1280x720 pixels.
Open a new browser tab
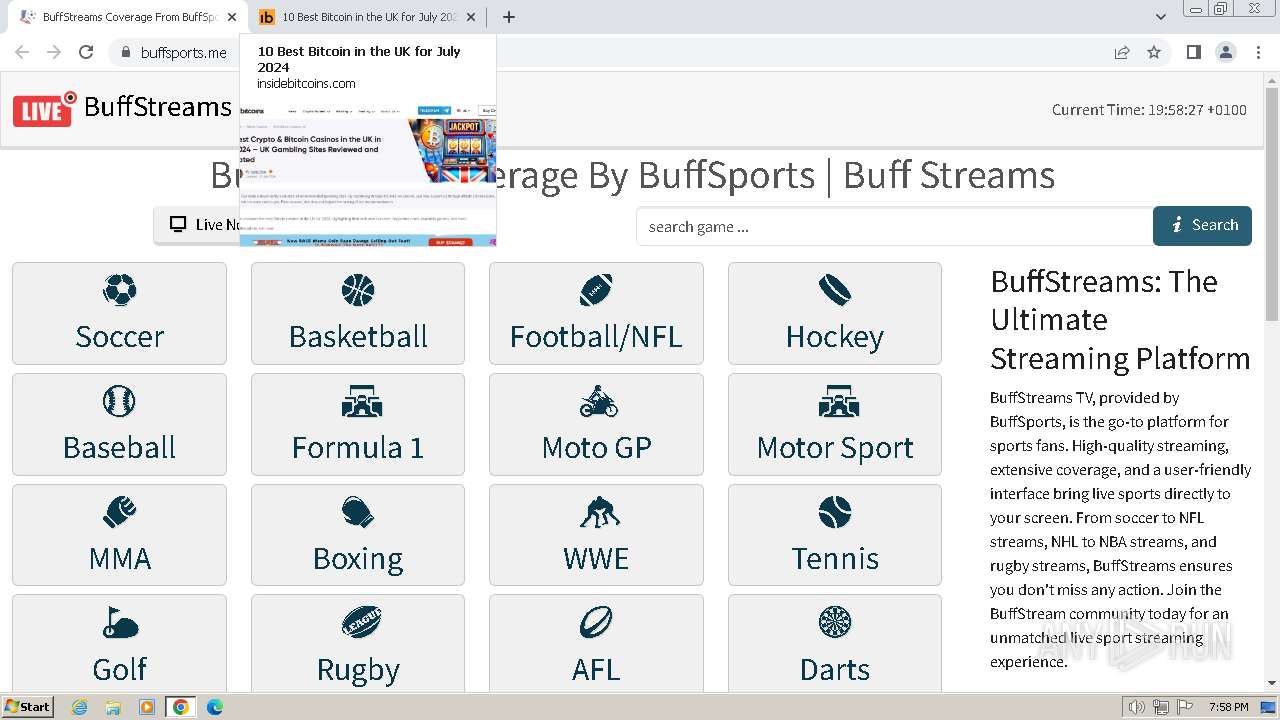tap(509, 17)
